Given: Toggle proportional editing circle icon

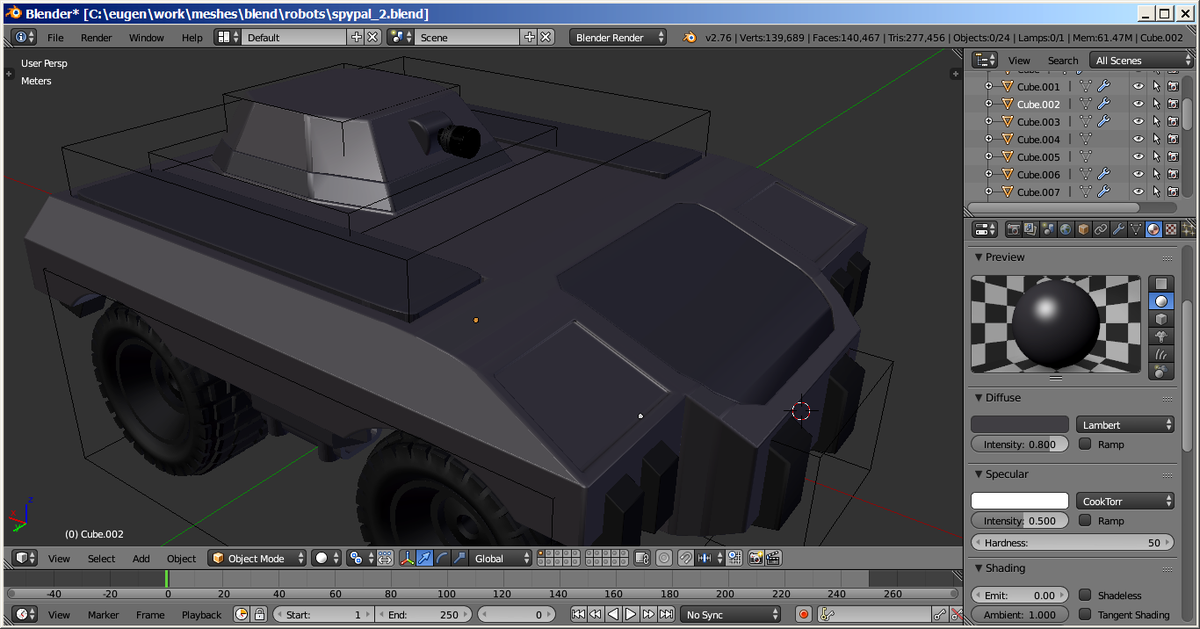Looking at the screenshot, I should [663, 558].
